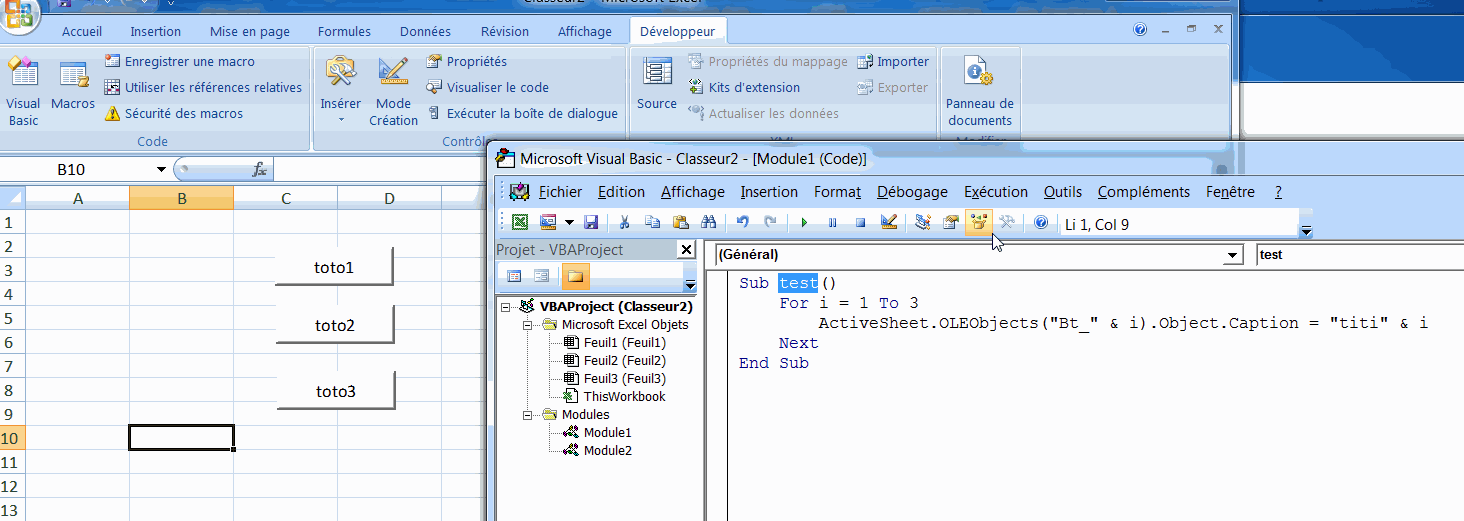Click View Object icon in Projet panel
The image size is (1464, 521).
tap(541, 275)
